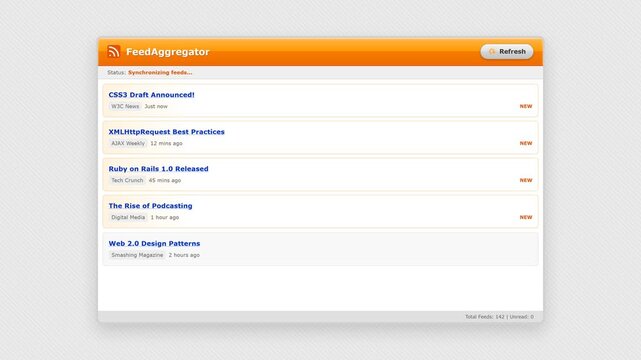Click the W3C News source tag

coord(125,106)
